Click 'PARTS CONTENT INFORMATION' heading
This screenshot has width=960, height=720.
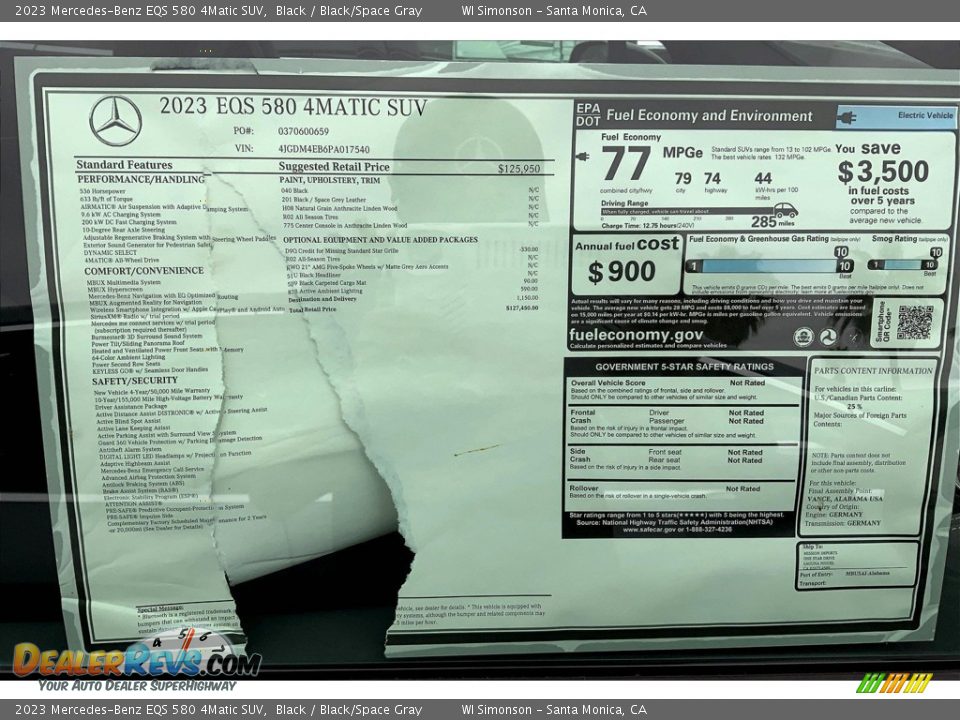pos(873,371)
